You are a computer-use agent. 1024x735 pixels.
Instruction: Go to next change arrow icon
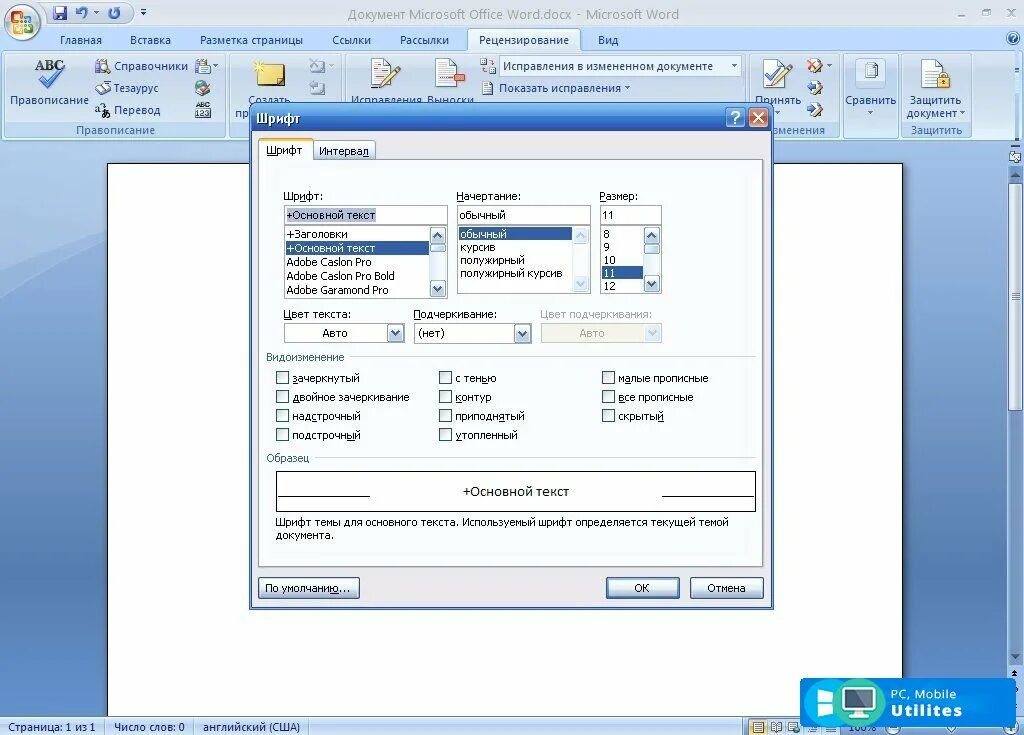pos(814,109)
